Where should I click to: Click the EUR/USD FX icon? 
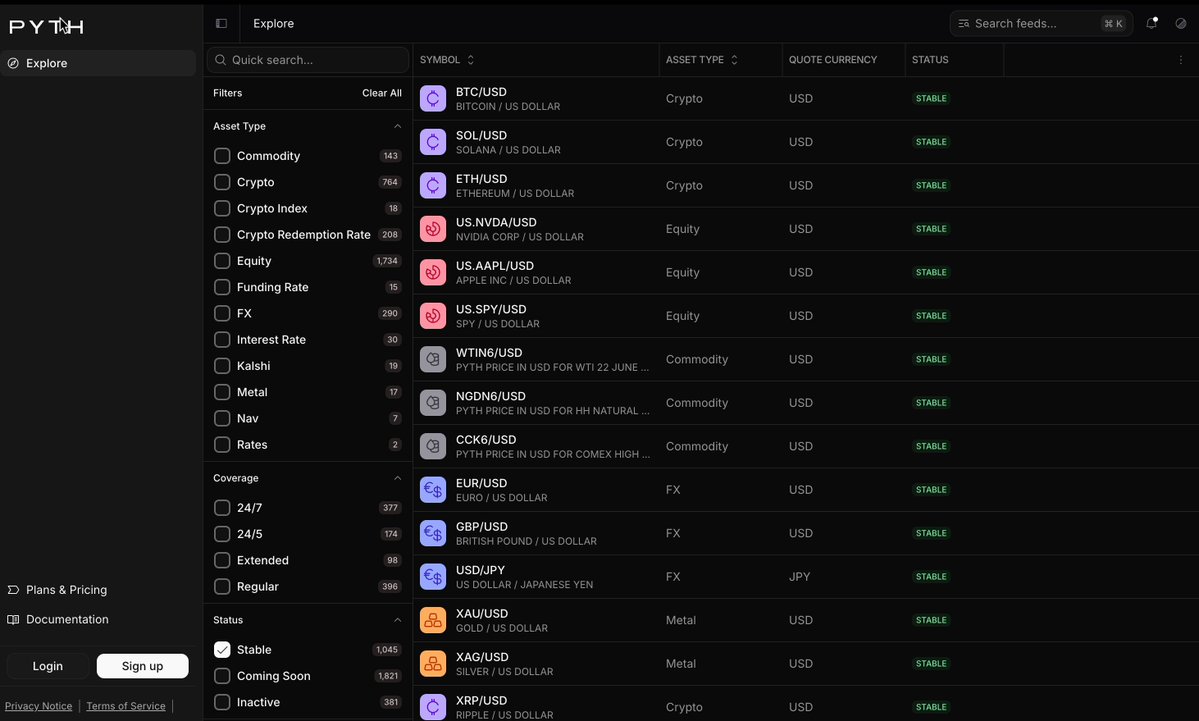pyautogui.click(x=433, y=490)
